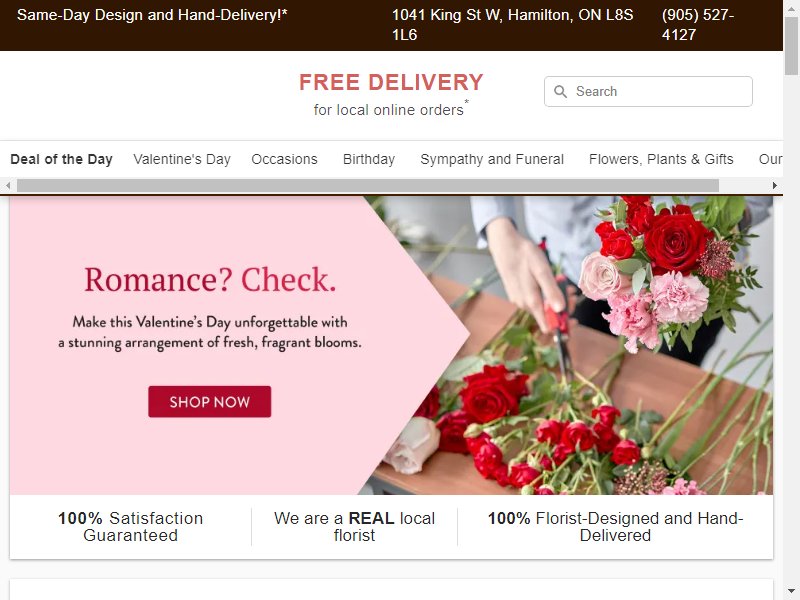
Task: Open the Valentine's Day menu item
Action: pos(182,159)
